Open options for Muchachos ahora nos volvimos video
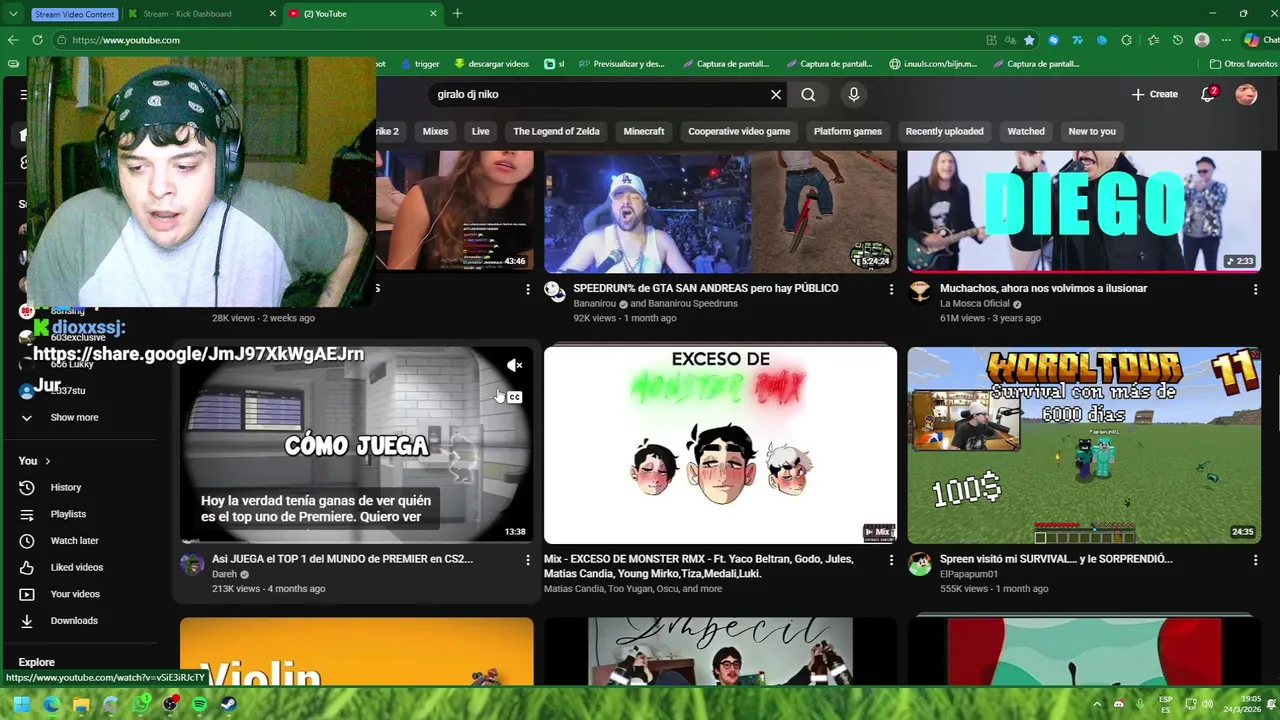1280x720 pixels. [x=1255, y=289]
